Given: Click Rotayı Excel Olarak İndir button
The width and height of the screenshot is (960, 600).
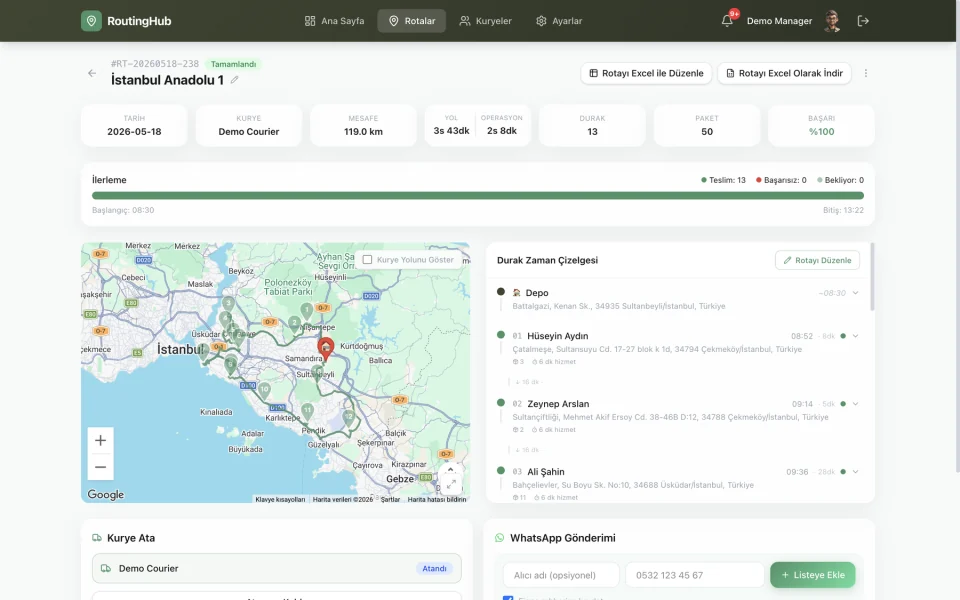Looking at the screenshot, I should click(x=784, y=73).
